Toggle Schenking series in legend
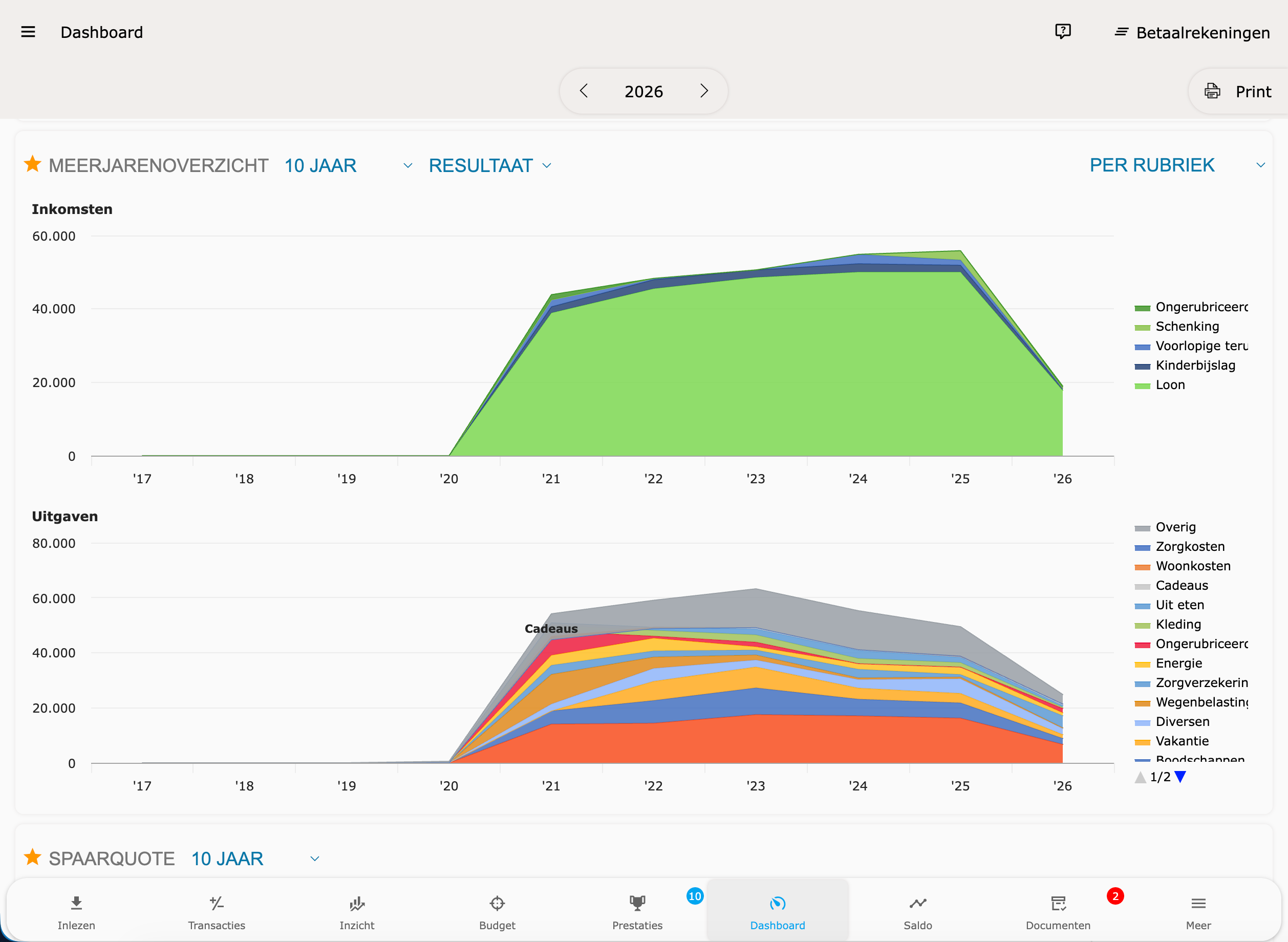The height and width of the screenshot is (942, 1288). tap(1177, 327)
